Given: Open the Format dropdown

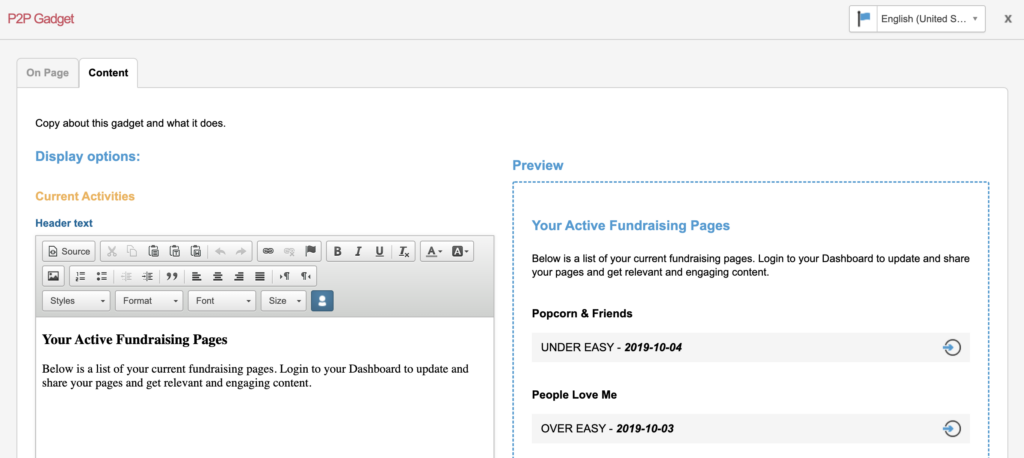Looking at the screenshot, I should [149, 300].
